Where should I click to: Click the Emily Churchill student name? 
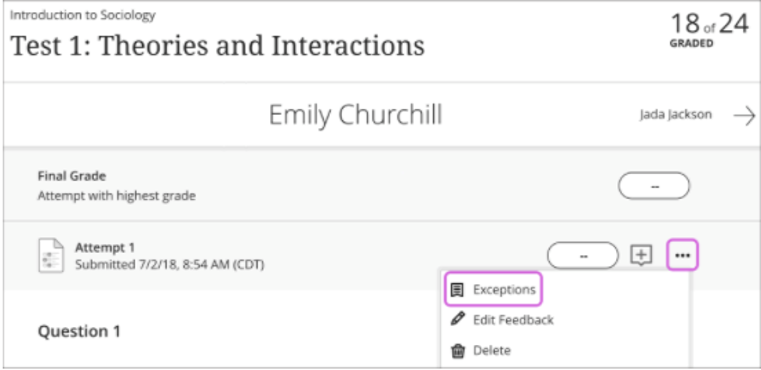pos(356,116)
